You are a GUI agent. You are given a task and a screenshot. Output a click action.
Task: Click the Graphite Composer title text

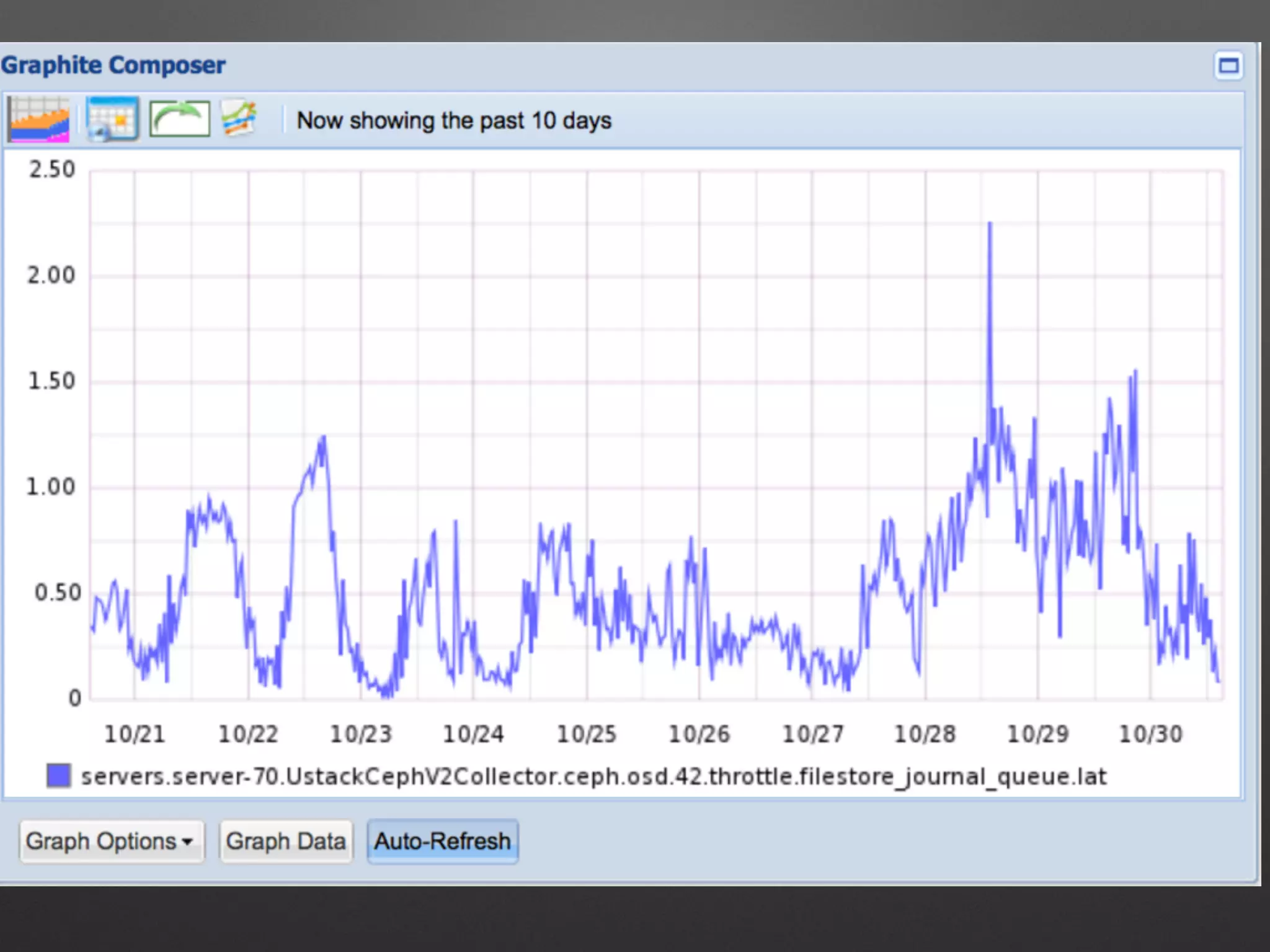click(113, 65)
